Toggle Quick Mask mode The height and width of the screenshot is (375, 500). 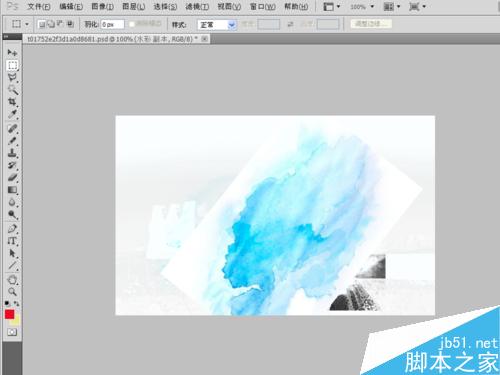[x=12, y=332]
